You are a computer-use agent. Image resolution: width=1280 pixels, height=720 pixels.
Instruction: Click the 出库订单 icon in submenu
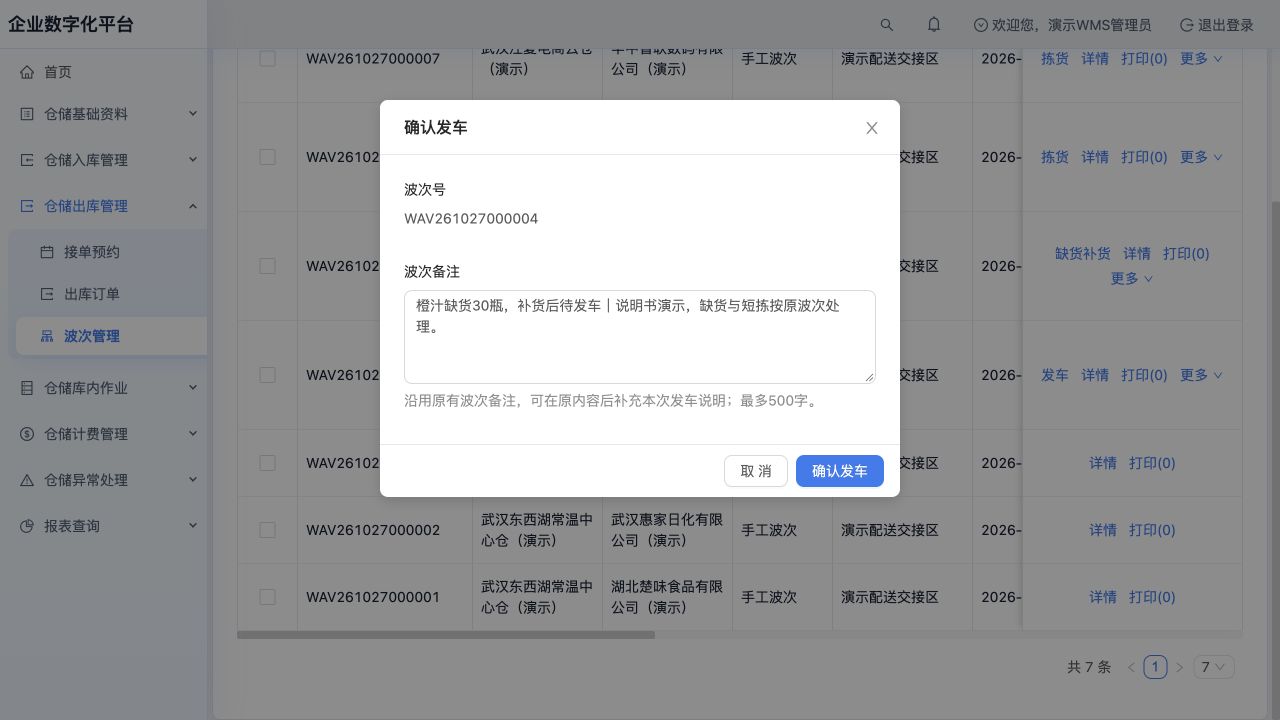pos(47,294)
